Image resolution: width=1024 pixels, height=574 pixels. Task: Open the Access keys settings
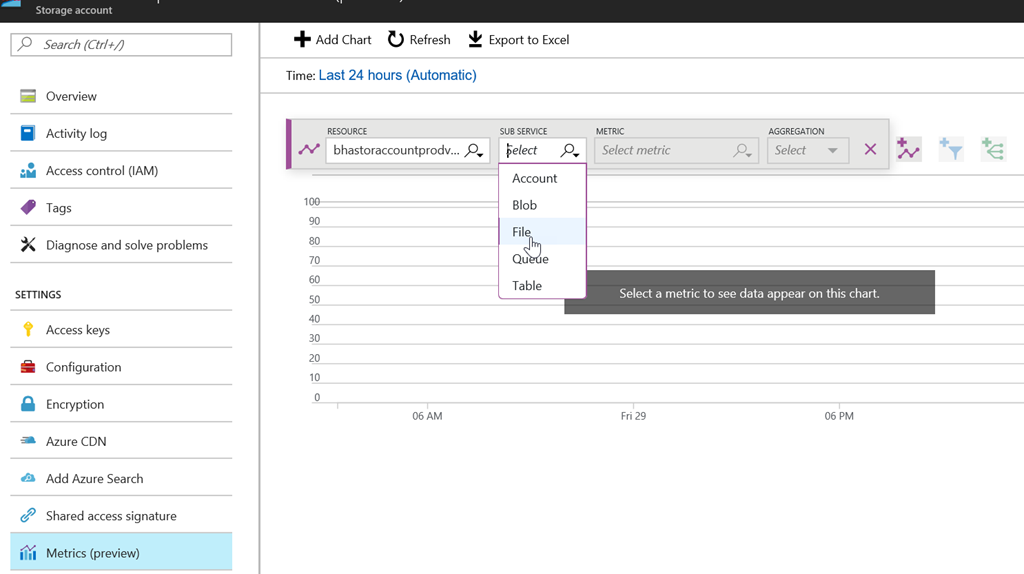pos(78,330)
